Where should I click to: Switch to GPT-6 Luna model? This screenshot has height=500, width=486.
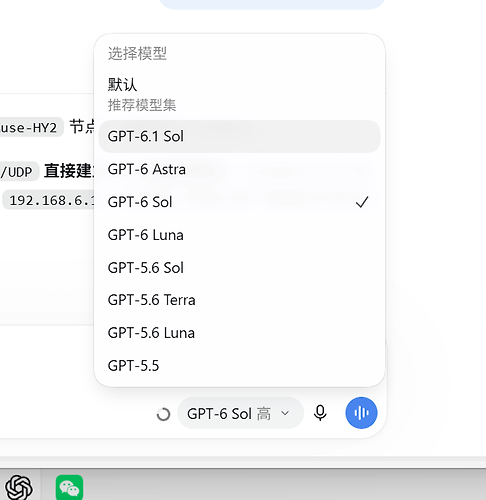[239, 235]
